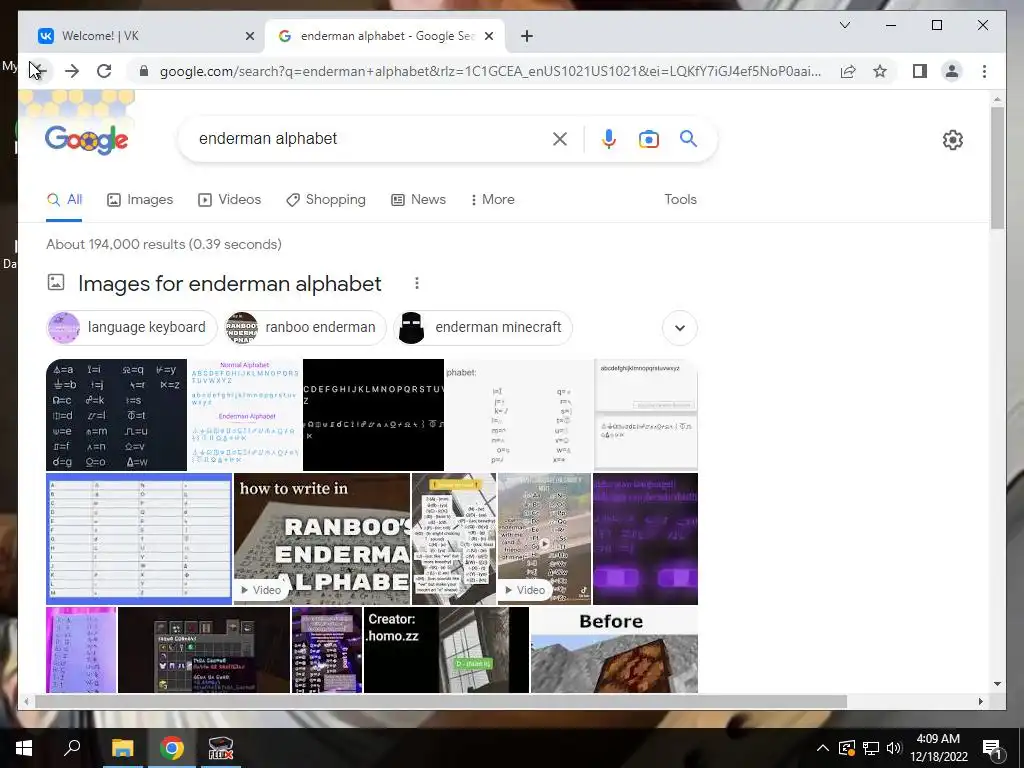
Task: Open the Windows Start menu
Action: [x=24, y=748]
